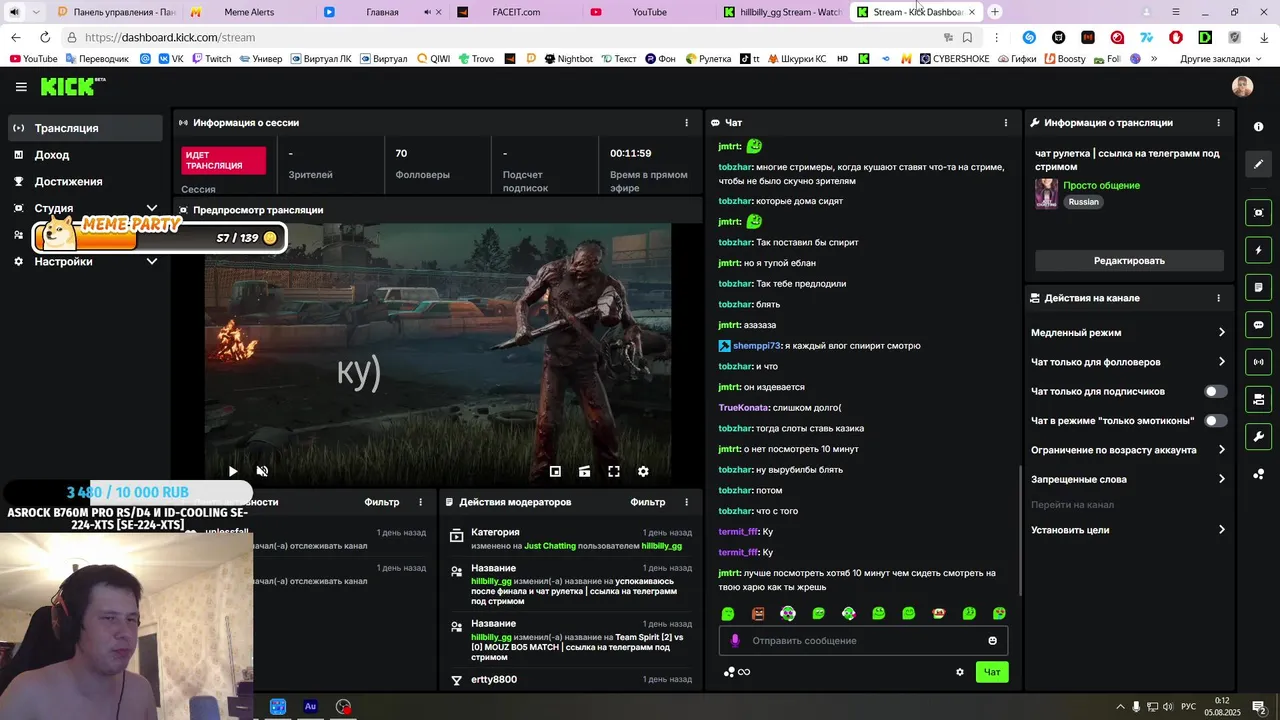Open the Nightbot bookmark
The height and width of the screenshot is (720, 1280).
pyautogui.click(x=569, y=59)
